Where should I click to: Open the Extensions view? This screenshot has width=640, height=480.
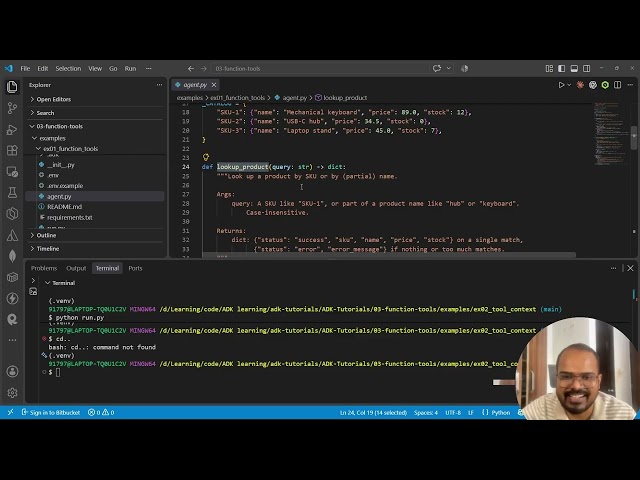click(12, 150)
